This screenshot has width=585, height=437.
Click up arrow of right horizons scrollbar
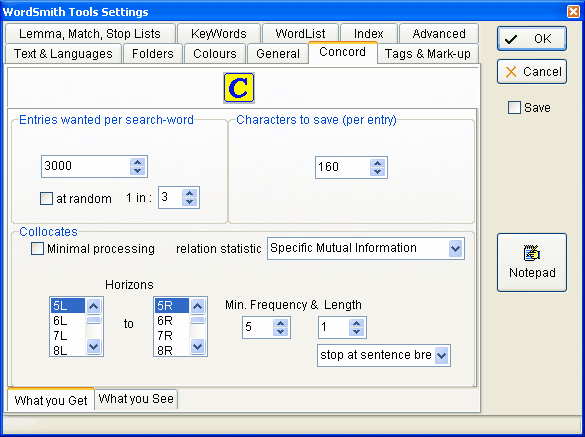point(197,306)
